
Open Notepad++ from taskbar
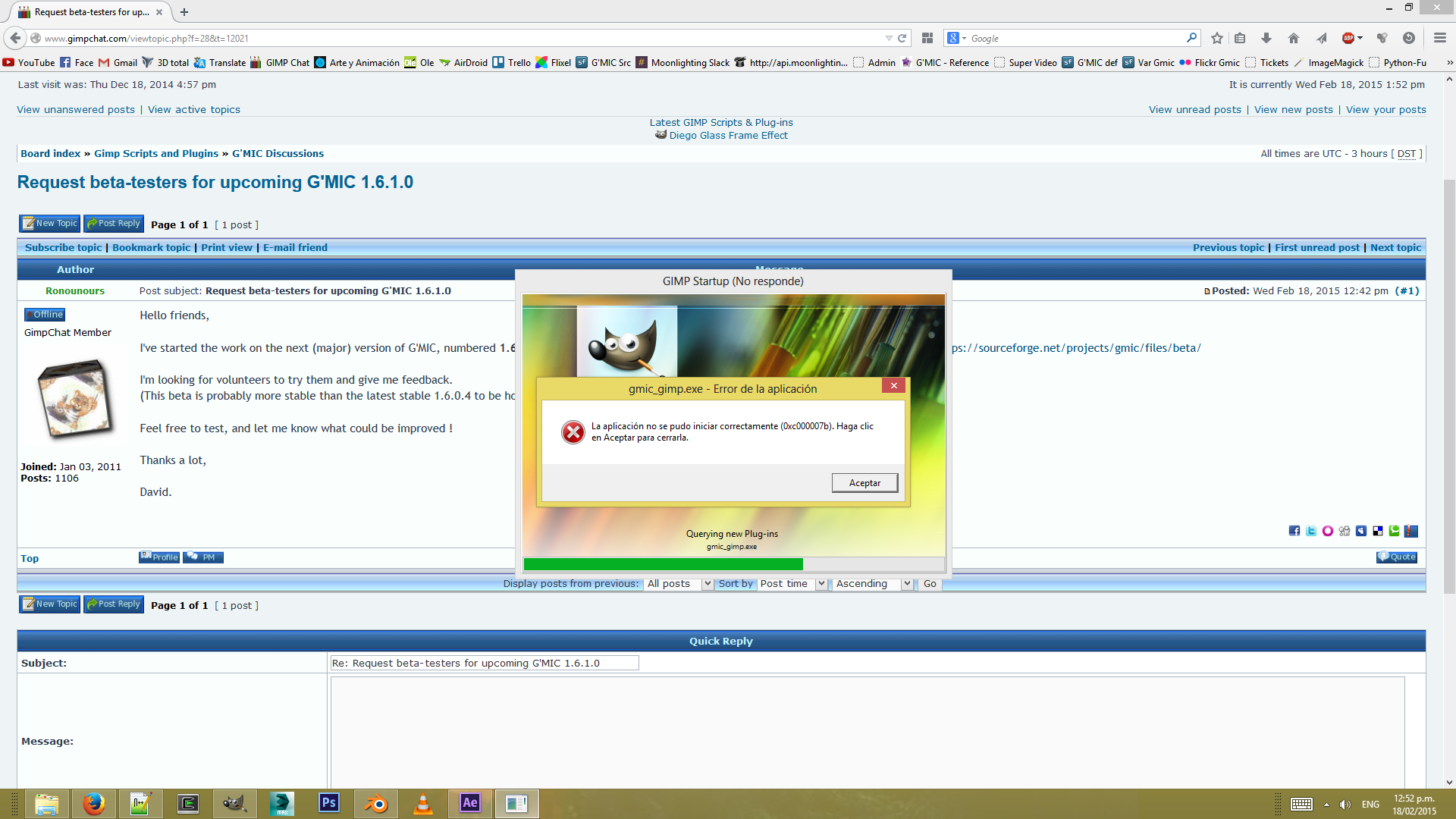141,804
